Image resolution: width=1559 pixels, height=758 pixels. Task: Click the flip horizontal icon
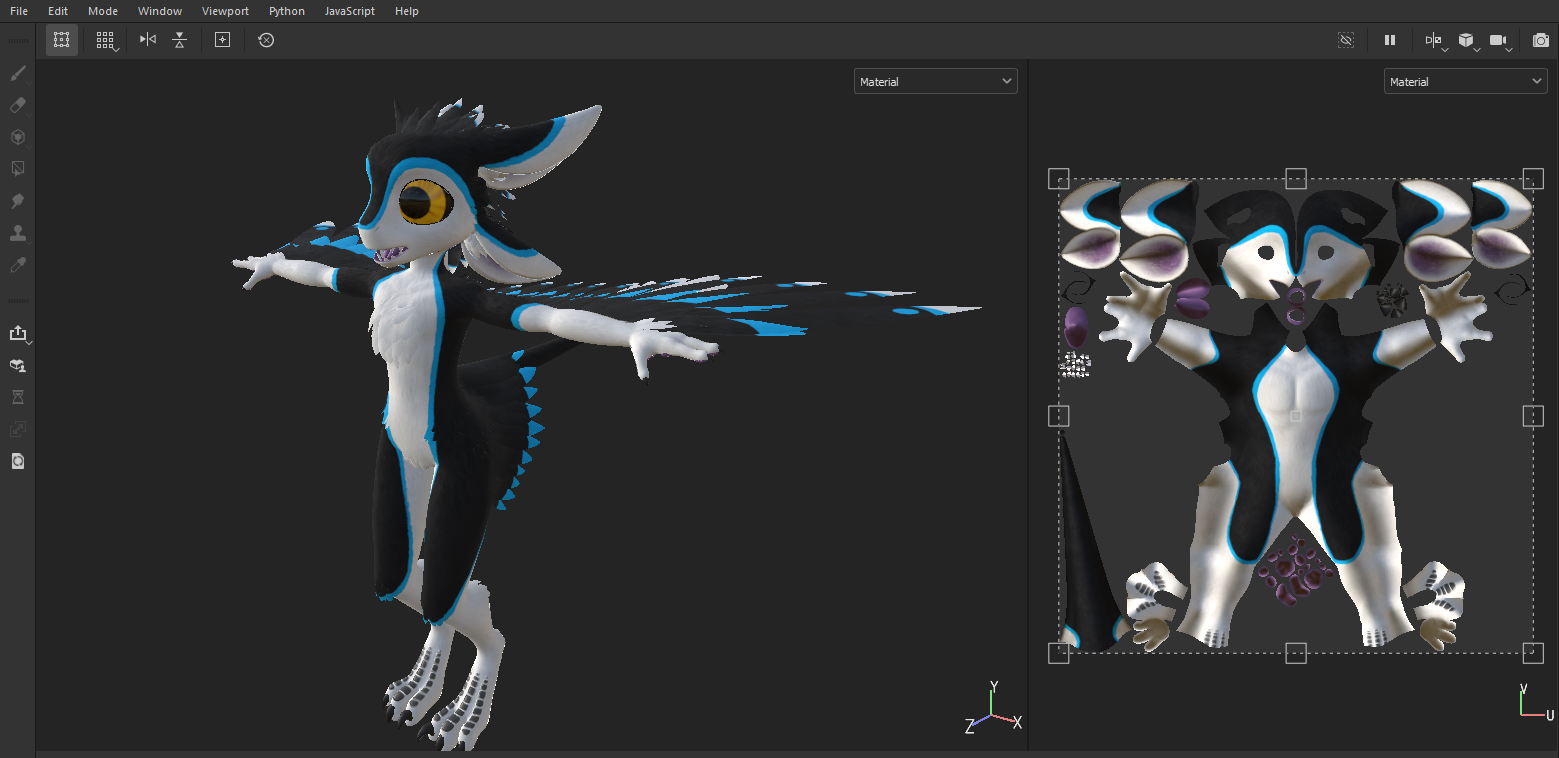(148, 40)
